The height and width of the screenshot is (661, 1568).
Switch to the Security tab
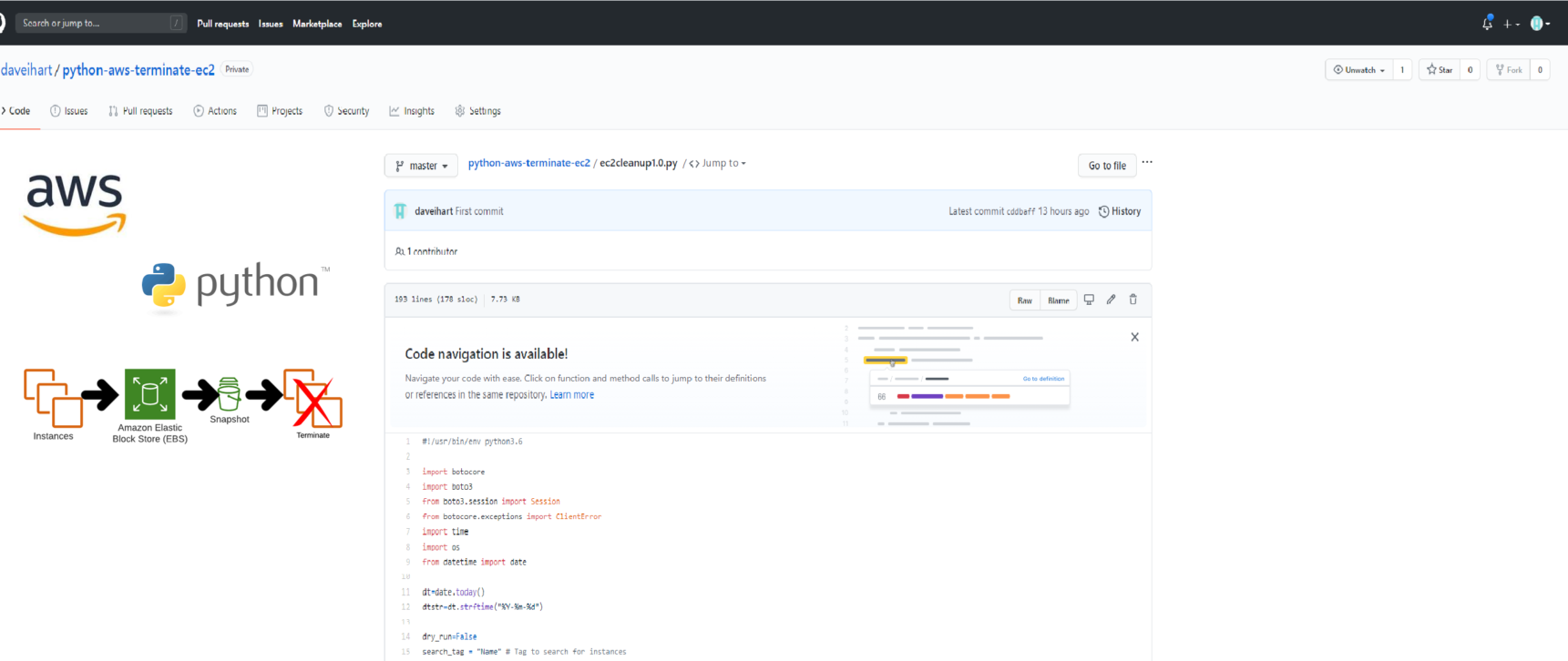tap(346, 111)
